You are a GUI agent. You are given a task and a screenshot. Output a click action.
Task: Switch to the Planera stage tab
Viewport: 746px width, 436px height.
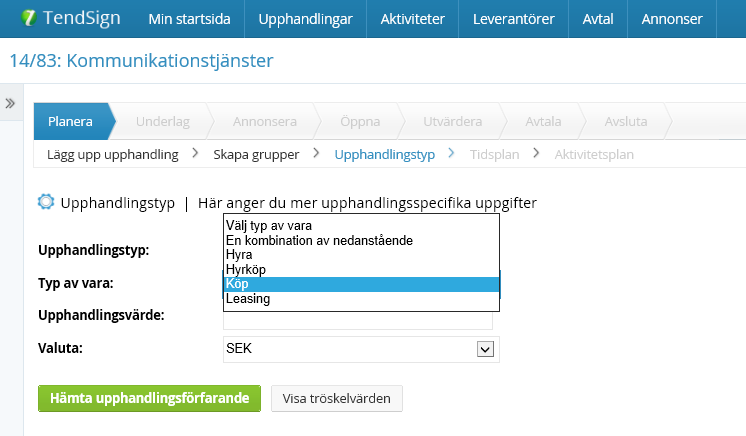coord(70,121)
